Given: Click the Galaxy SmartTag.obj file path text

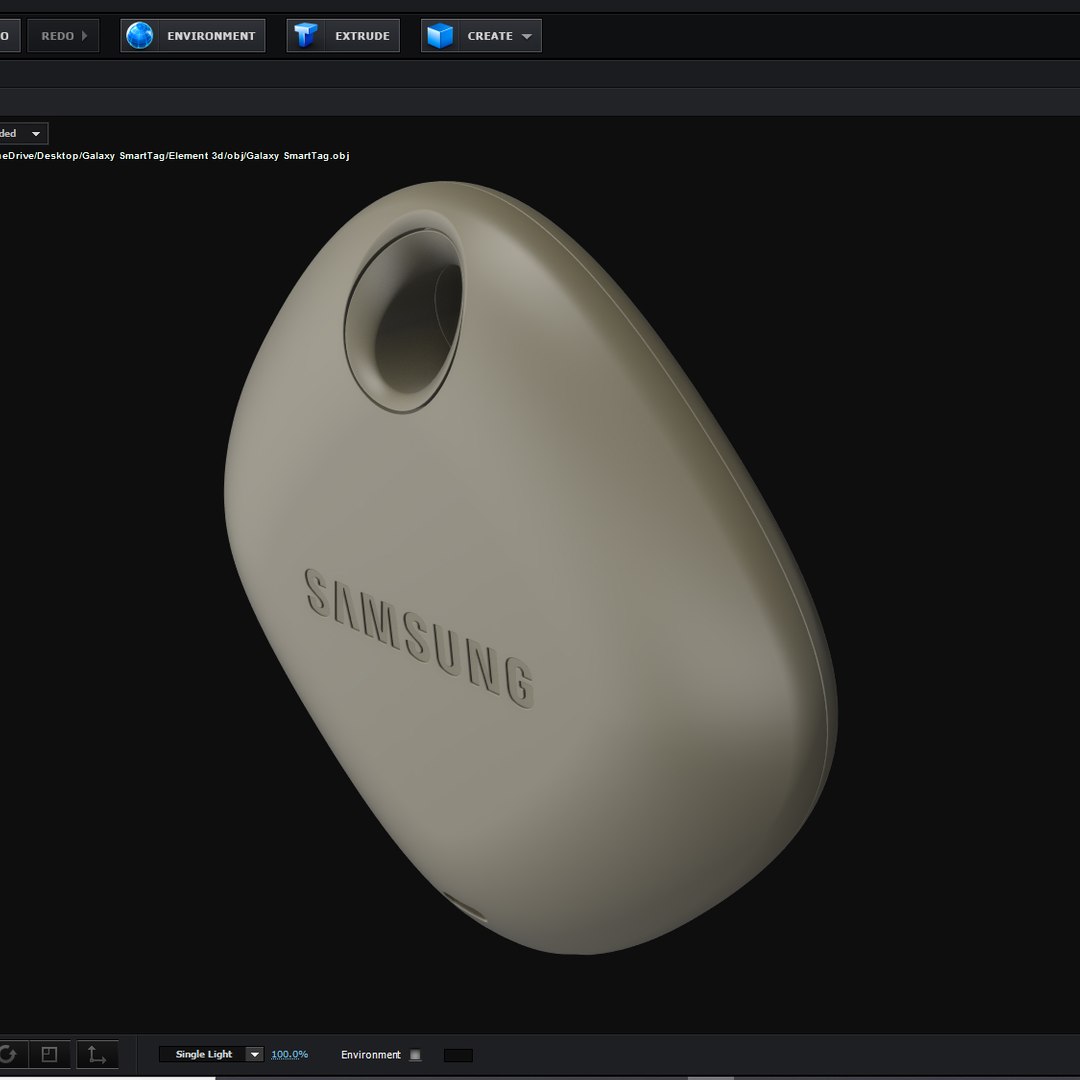Looking at the screenshot, I should 174,156.
